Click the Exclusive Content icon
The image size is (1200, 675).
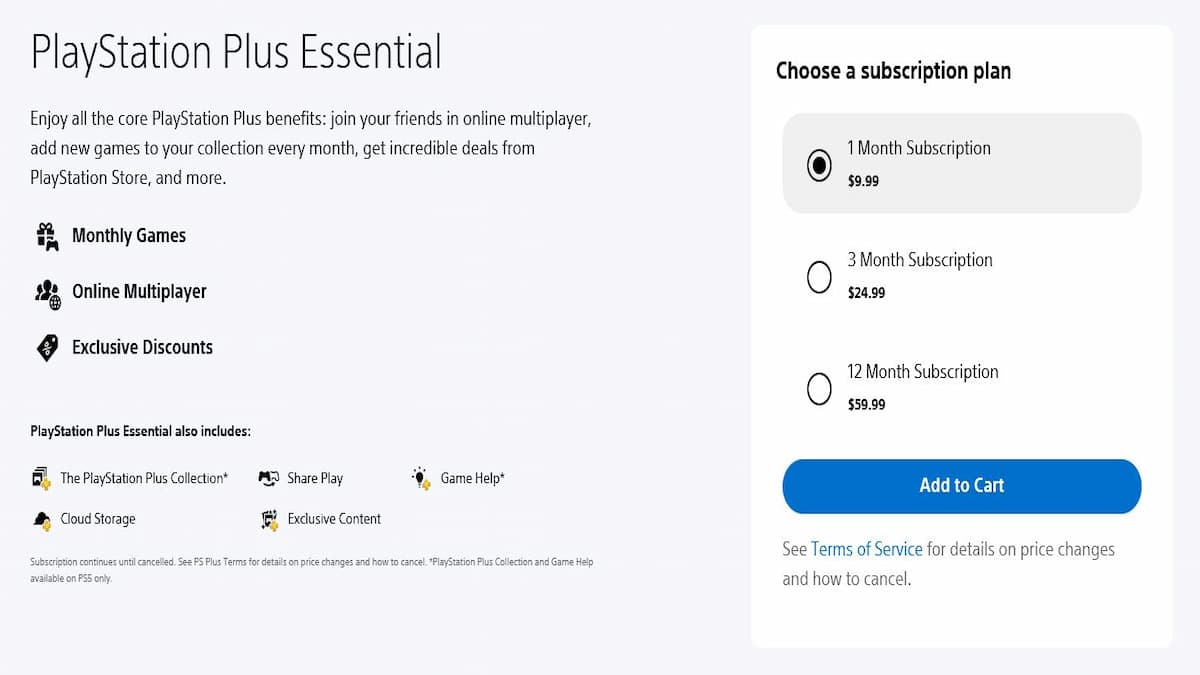(x=268, y=519)
